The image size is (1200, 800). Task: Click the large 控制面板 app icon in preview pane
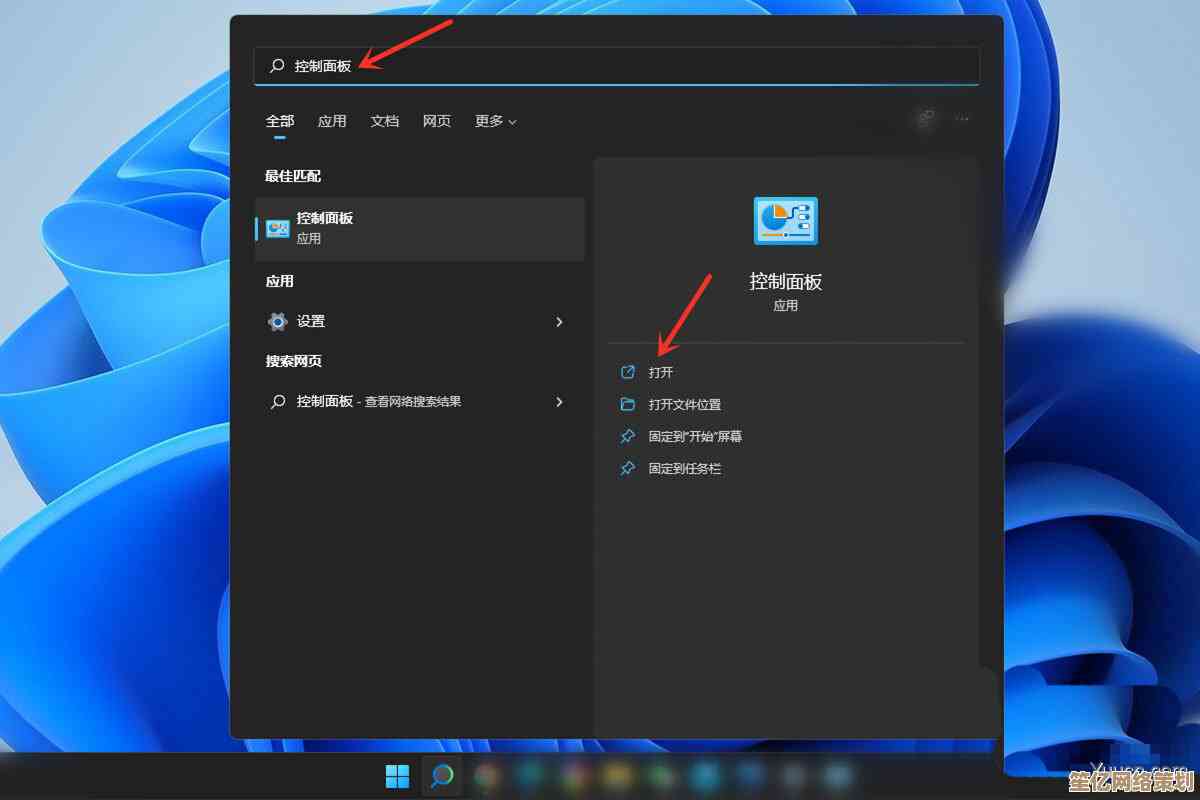[785, 221]
